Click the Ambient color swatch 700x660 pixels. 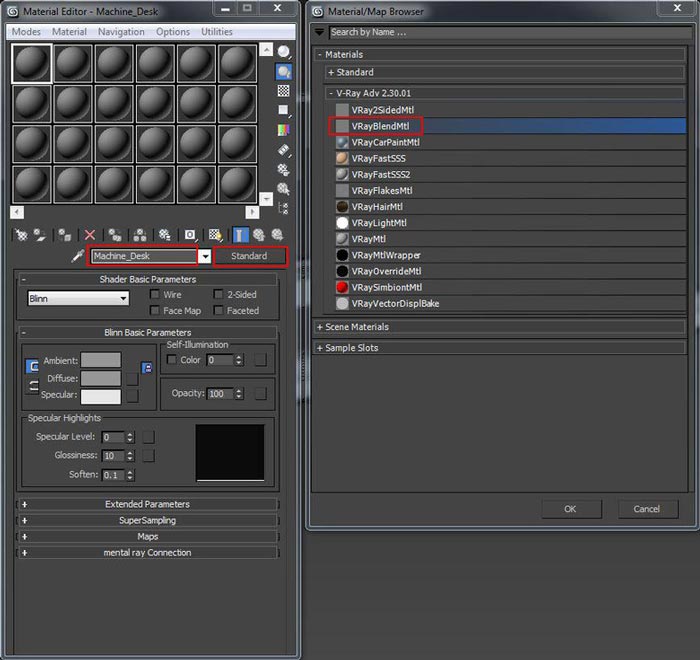point(101,359)
